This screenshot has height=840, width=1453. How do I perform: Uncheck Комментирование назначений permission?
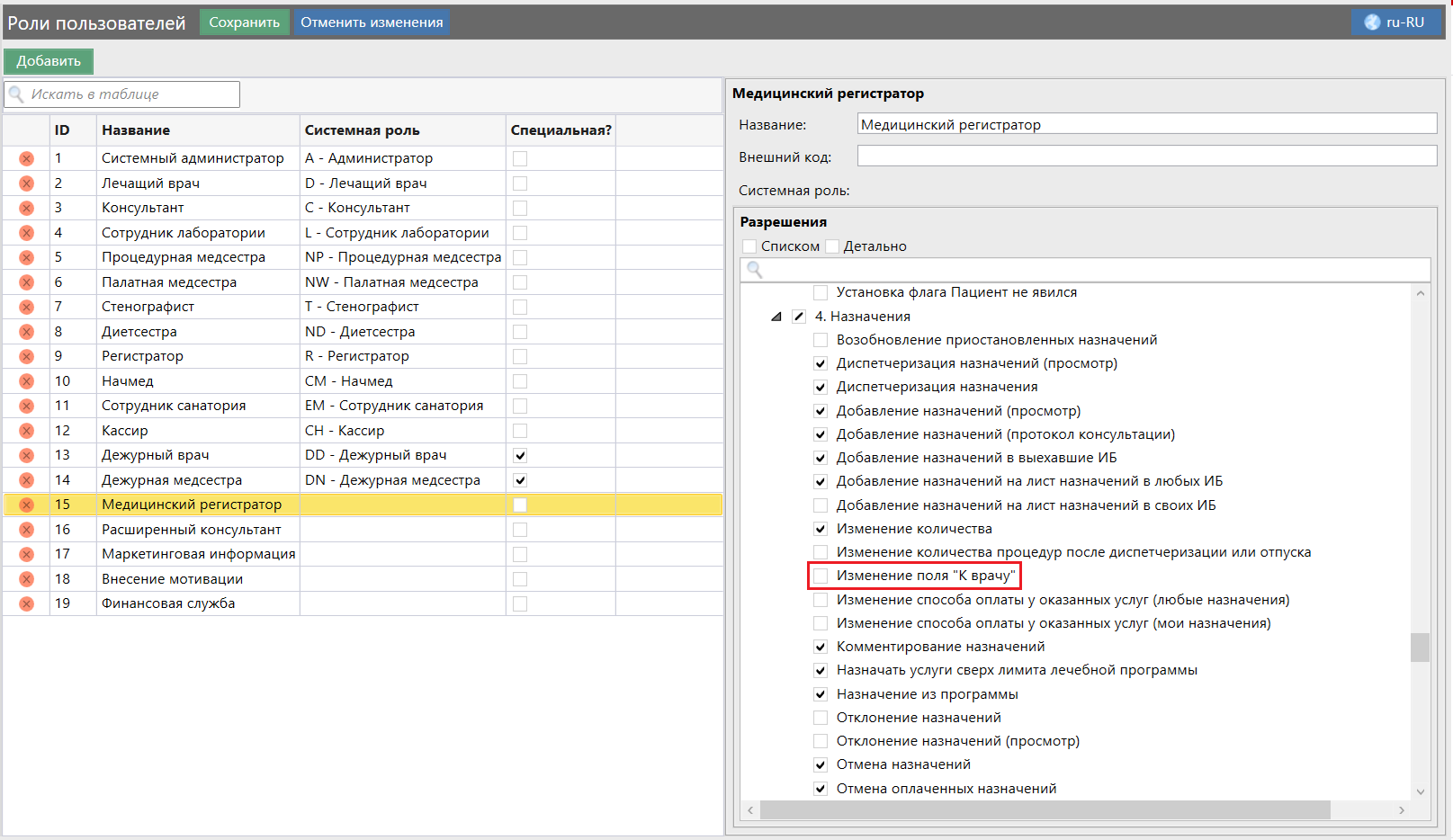coord(821,647)
